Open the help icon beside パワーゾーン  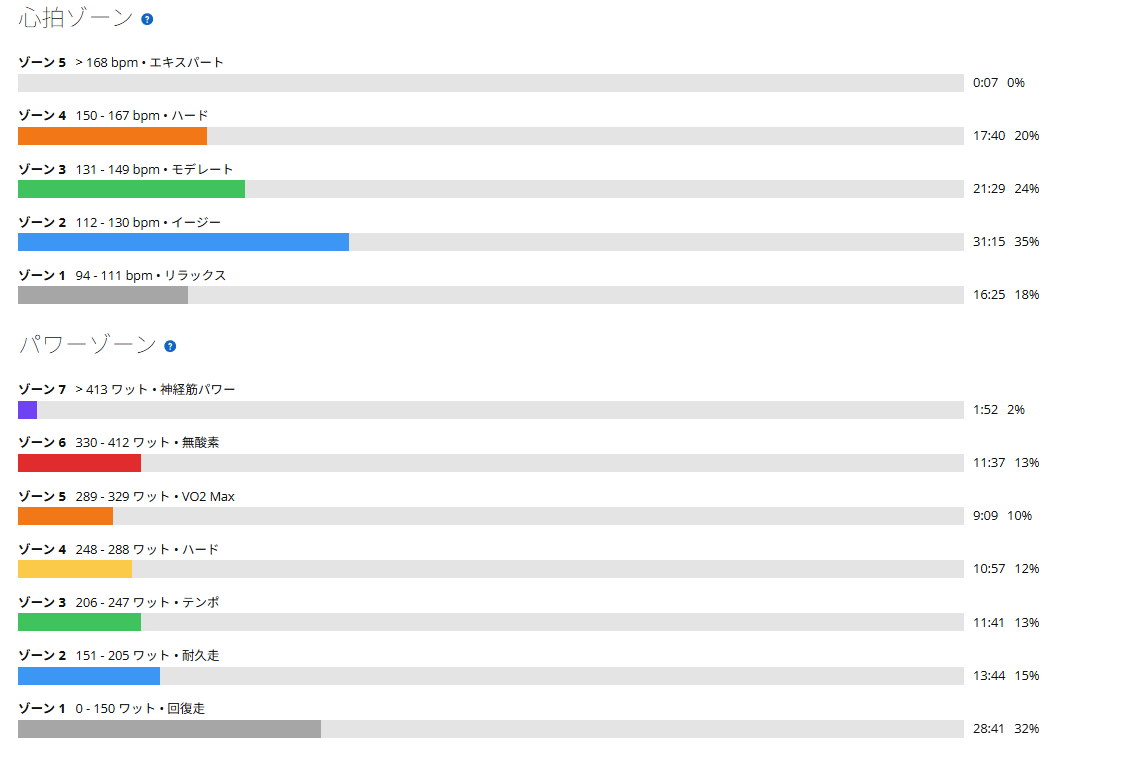pyautogui.click(x=170, y=346)
